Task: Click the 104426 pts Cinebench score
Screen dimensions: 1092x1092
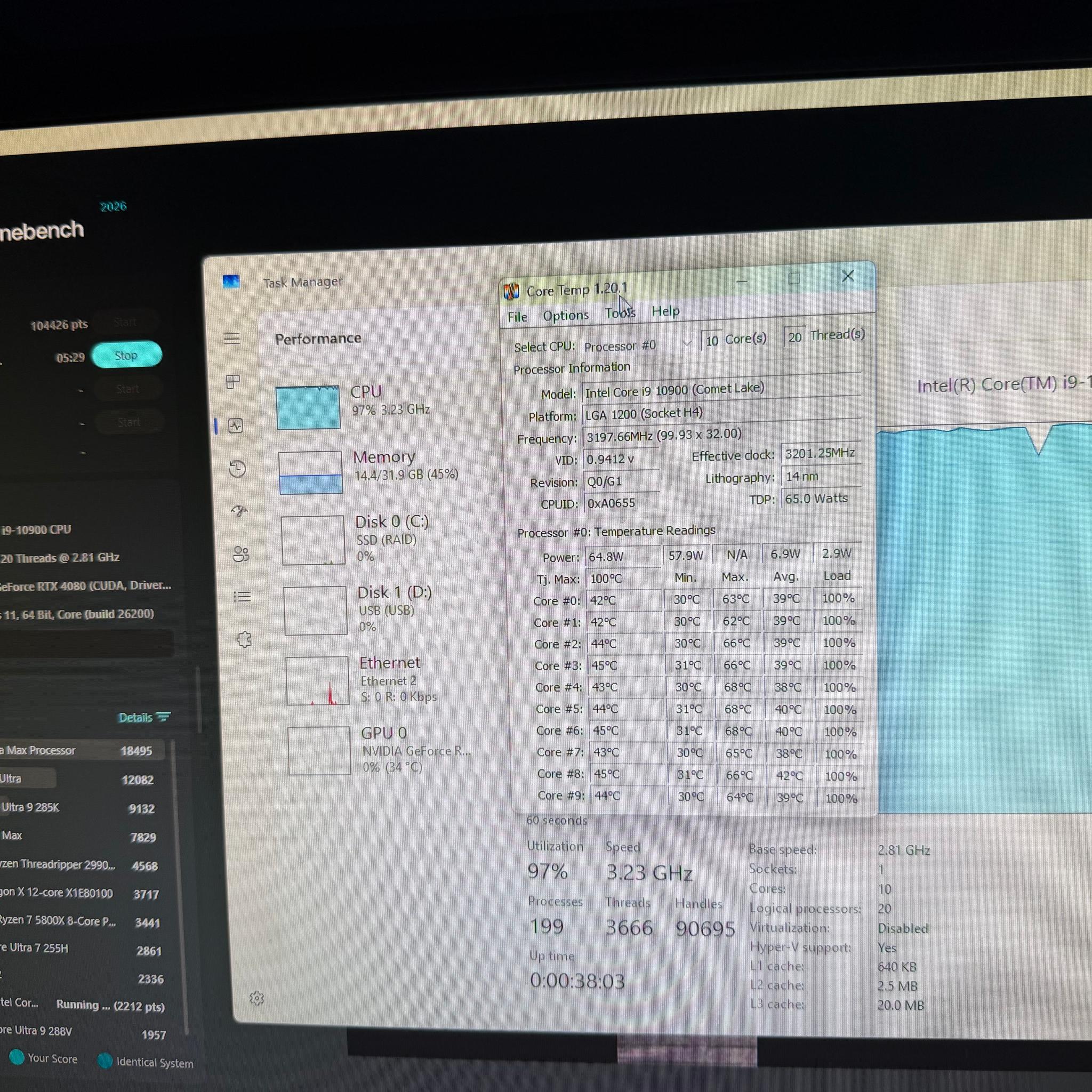Action: point(59,324)
